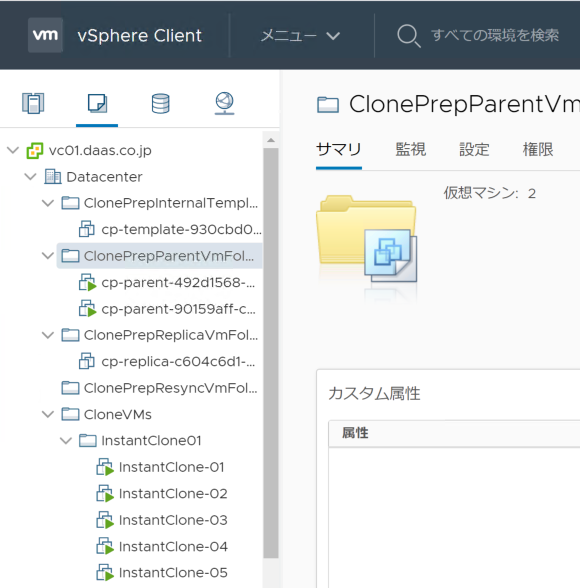
Task: Select the cp-parent-90159aff tree row
Action: pyautogui.click(x=178, y=309)
